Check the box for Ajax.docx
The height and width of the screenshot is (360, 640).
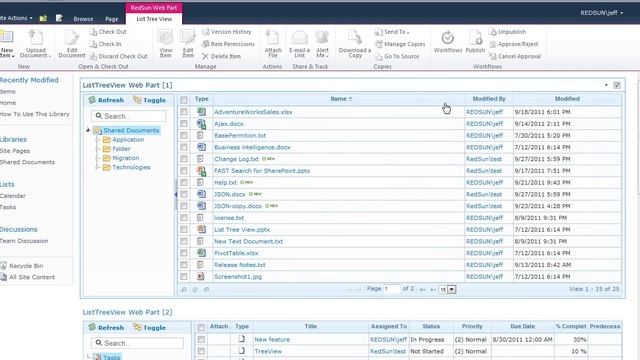pos(184,123)
